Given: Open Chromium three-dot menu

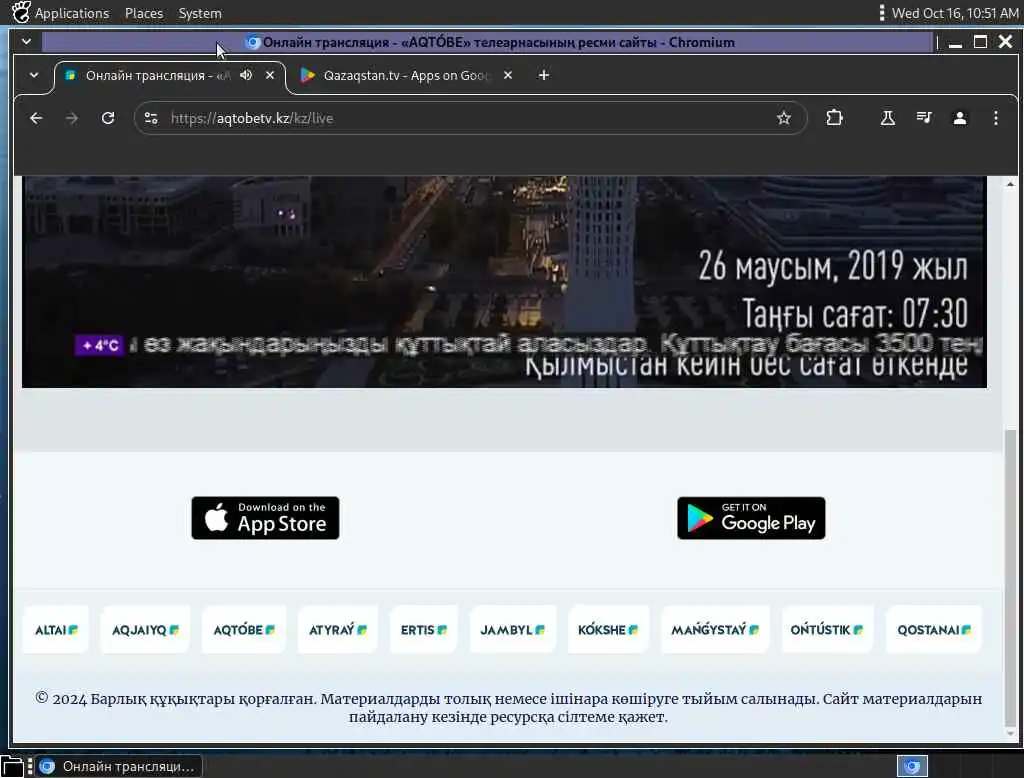Looking at the screenshot, I should (996, 118).
